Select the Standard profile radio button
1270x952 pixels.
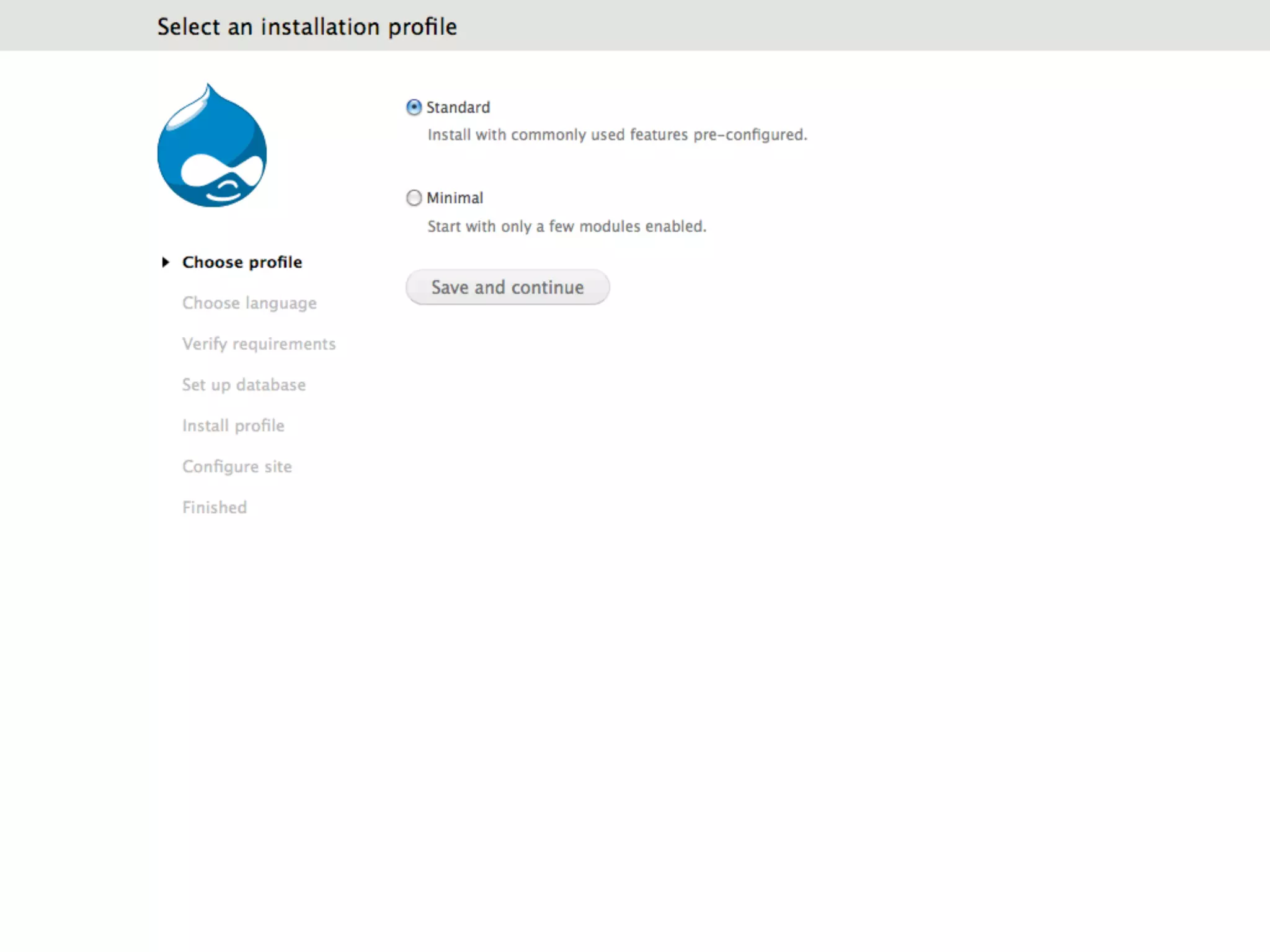(x=414, y=107)
